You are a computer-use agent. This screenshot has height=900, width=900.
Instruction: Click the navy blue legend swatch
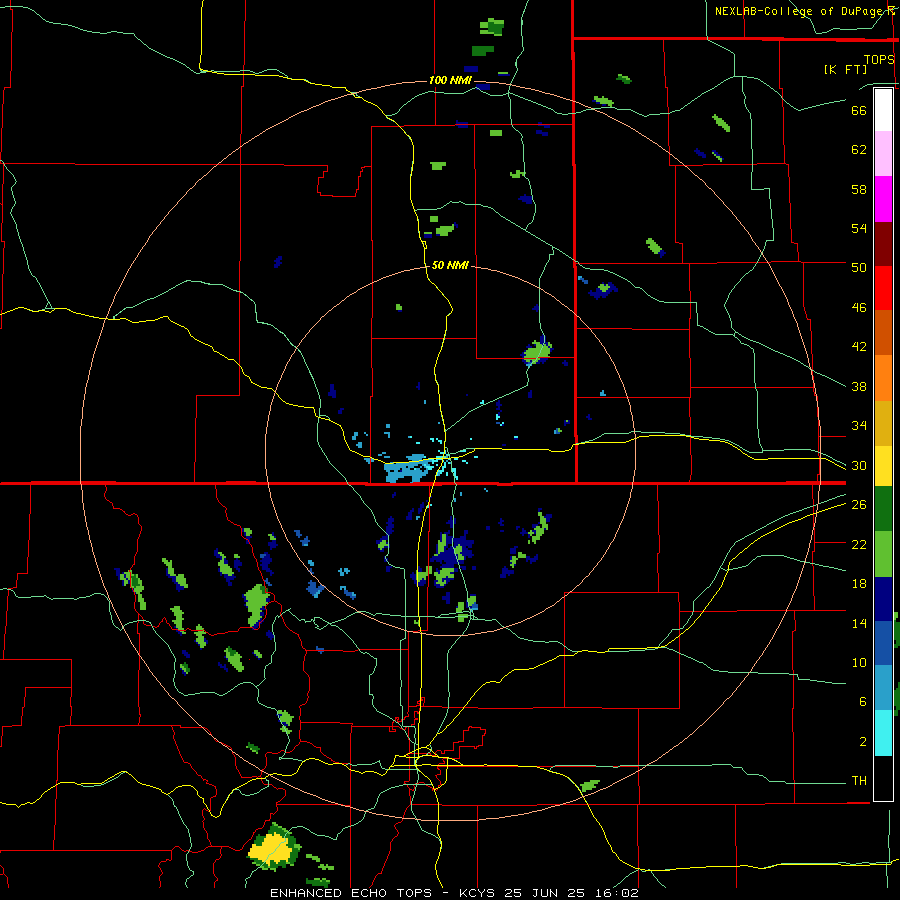pos(883,599)
